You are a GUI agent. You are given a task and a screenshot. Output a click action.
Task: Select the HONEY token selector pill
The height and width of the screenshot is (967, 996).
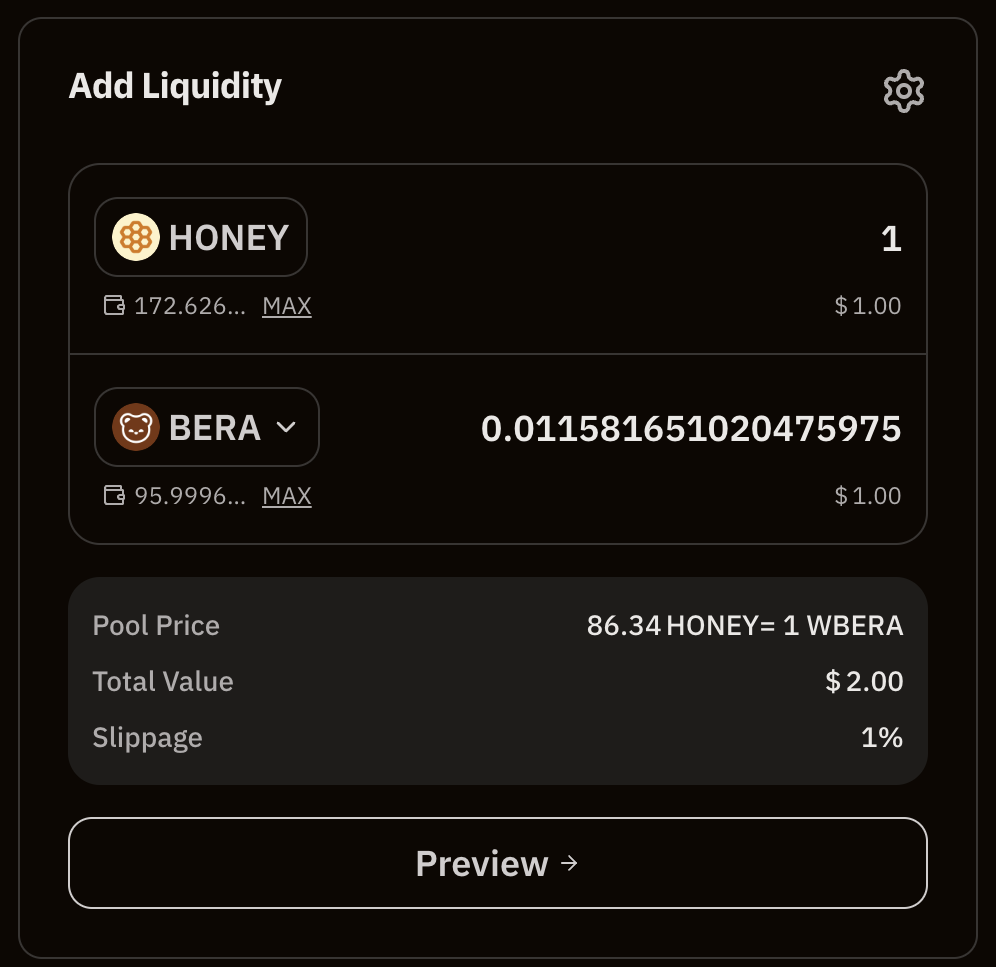pos(200,237)
